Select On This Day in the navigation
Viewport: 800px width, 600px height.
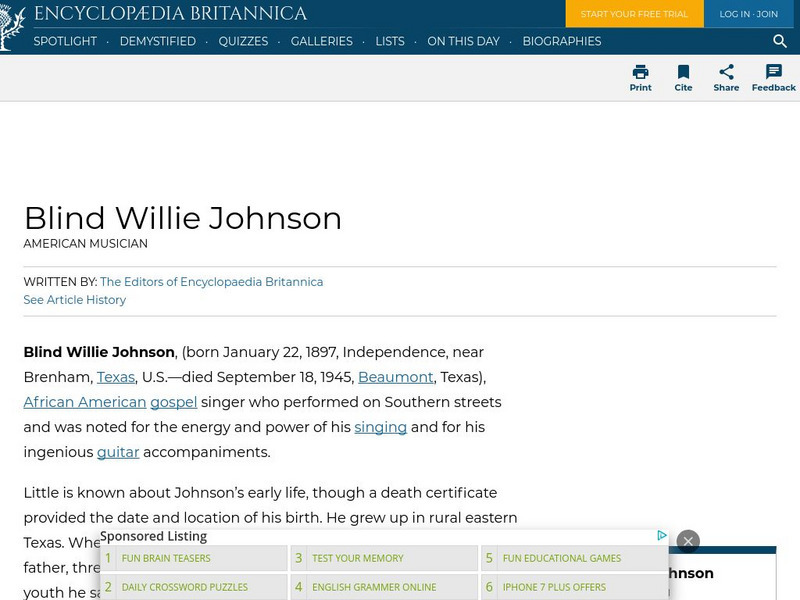[463, 42]
